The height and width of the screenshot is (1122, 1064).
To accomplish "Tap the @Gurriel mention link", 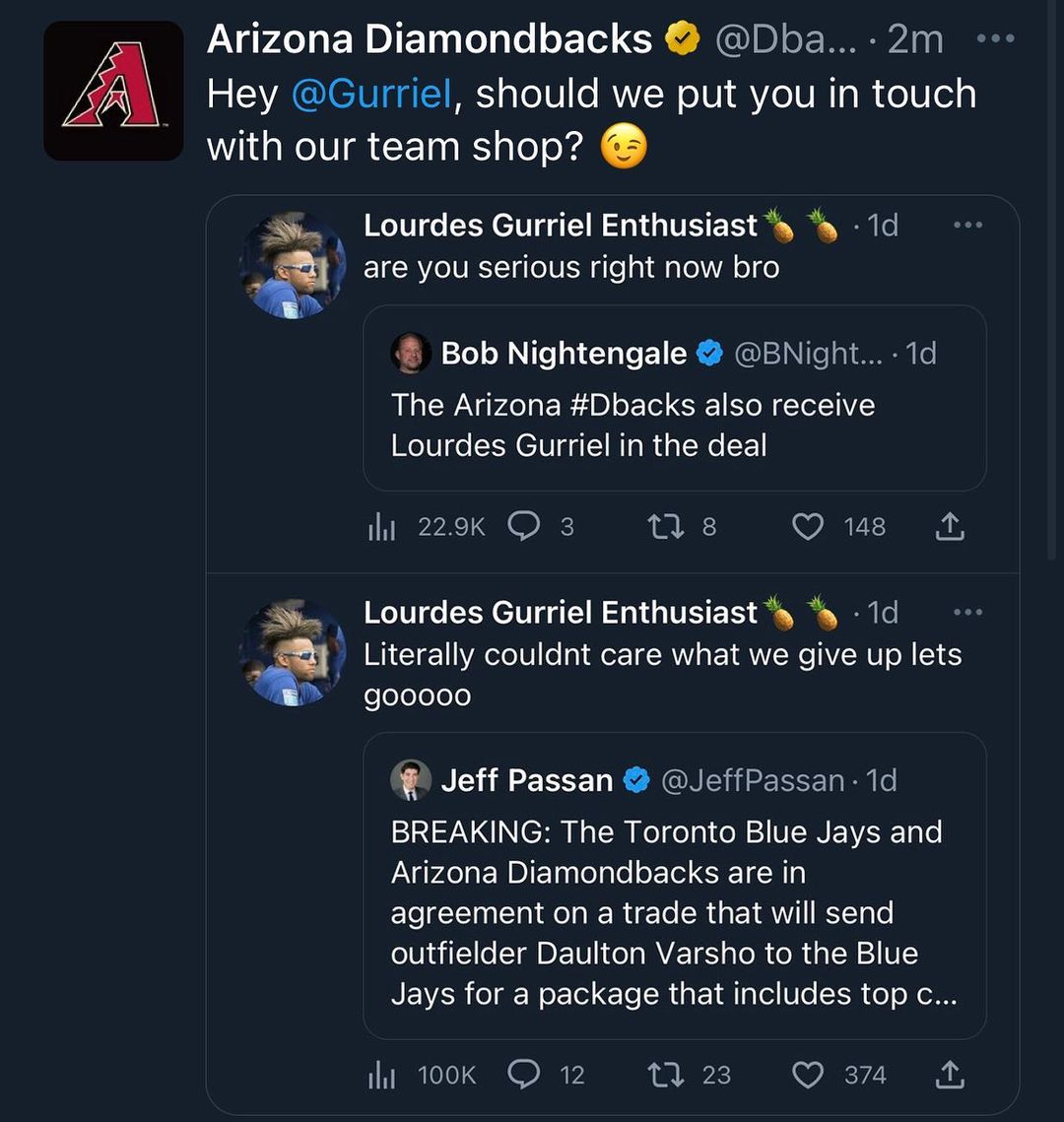I will 370,95.
